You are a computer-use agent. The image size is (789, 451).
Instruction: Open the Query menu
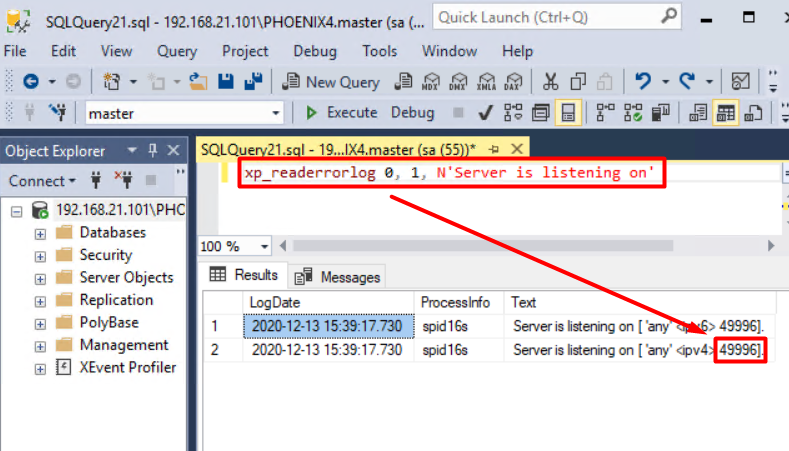point(177,51)
